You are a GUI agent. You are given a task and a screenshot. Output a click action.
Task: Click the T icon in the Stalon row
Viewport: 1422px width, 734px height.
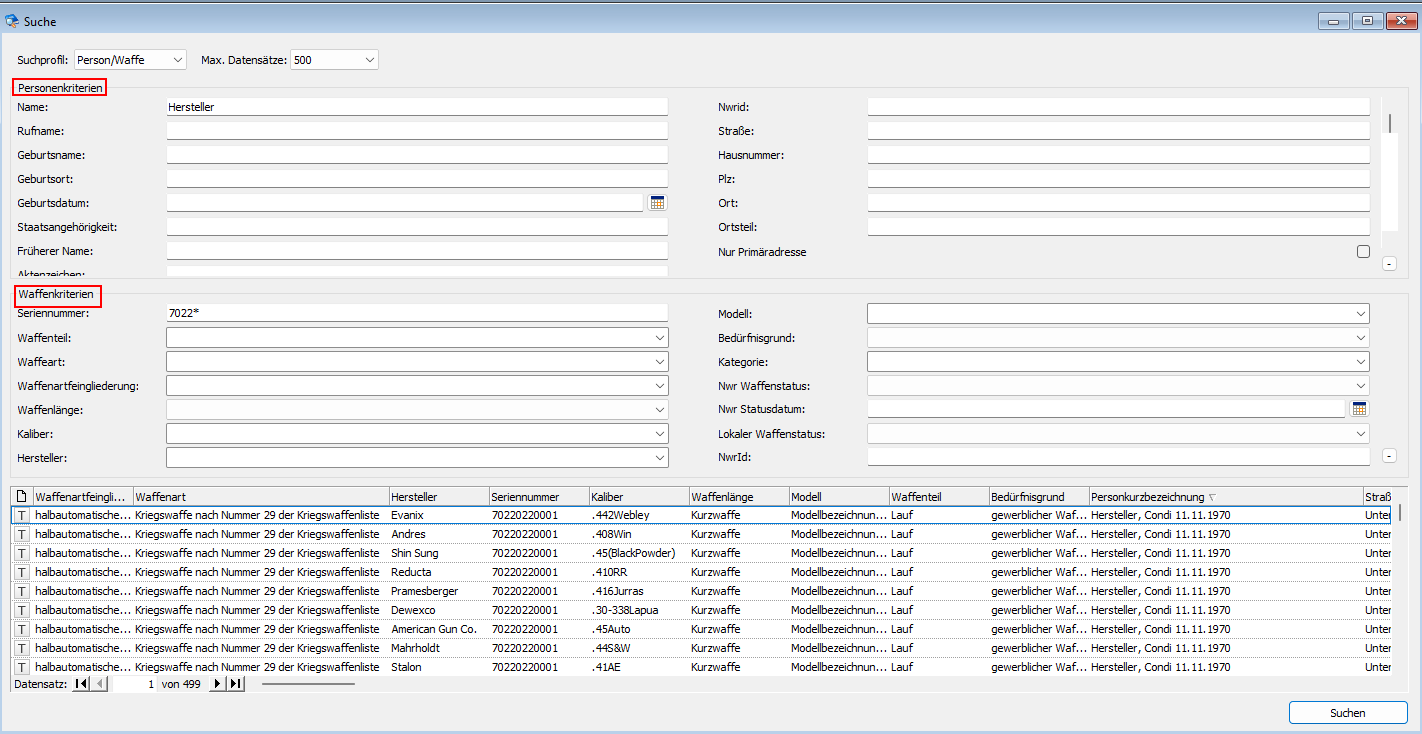[22, 667]
